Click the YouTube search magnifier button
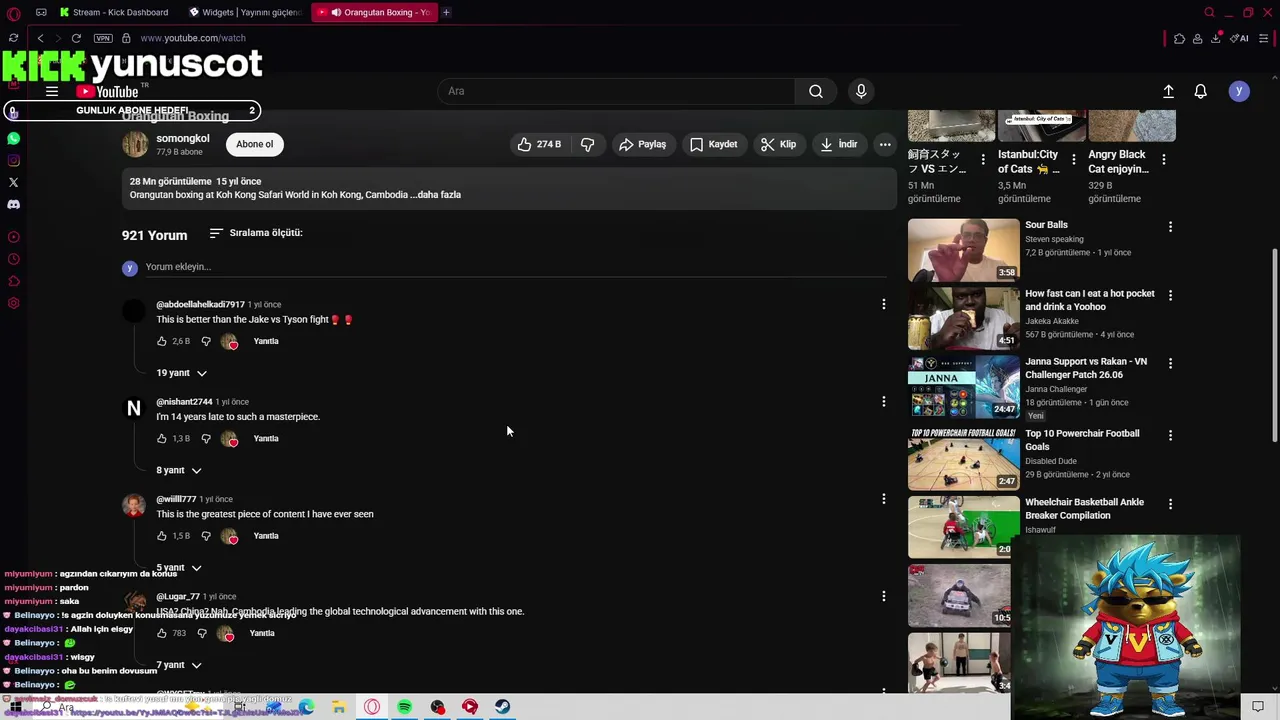1280x720 pixels. tap(816, 91)
